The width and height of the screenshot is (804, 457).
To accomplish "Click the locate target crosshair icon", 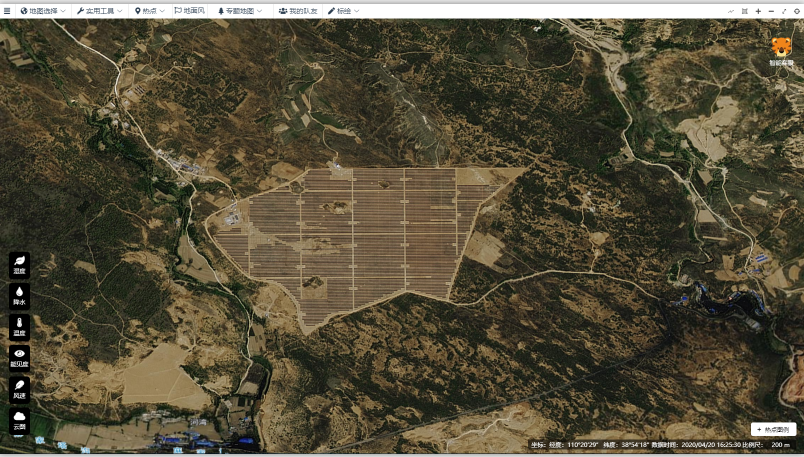I will coord(796,10).
